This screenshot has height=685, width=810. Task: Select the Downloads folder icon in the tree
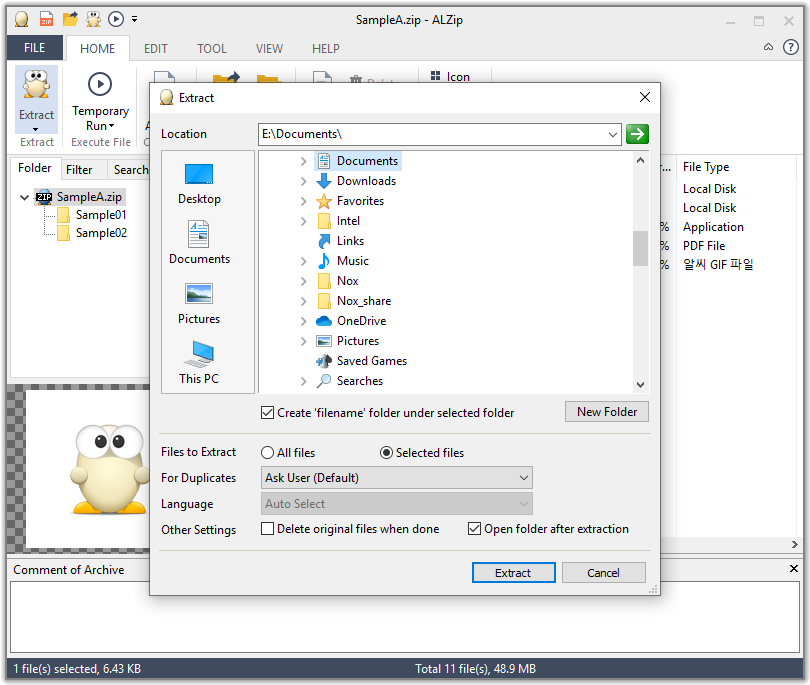(324, 181)
